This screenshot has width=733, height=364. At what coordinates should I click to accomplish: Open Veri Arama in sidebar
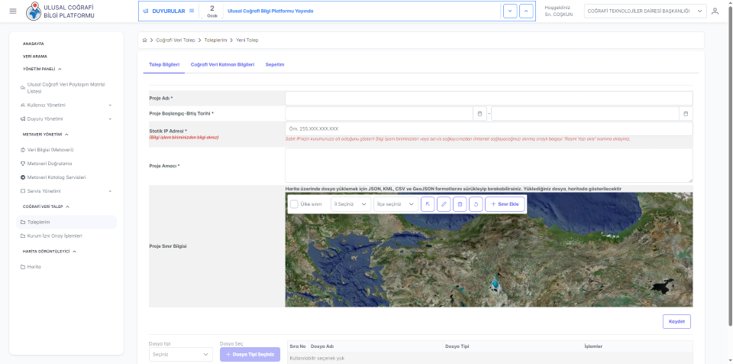click(x=35, y=56)
